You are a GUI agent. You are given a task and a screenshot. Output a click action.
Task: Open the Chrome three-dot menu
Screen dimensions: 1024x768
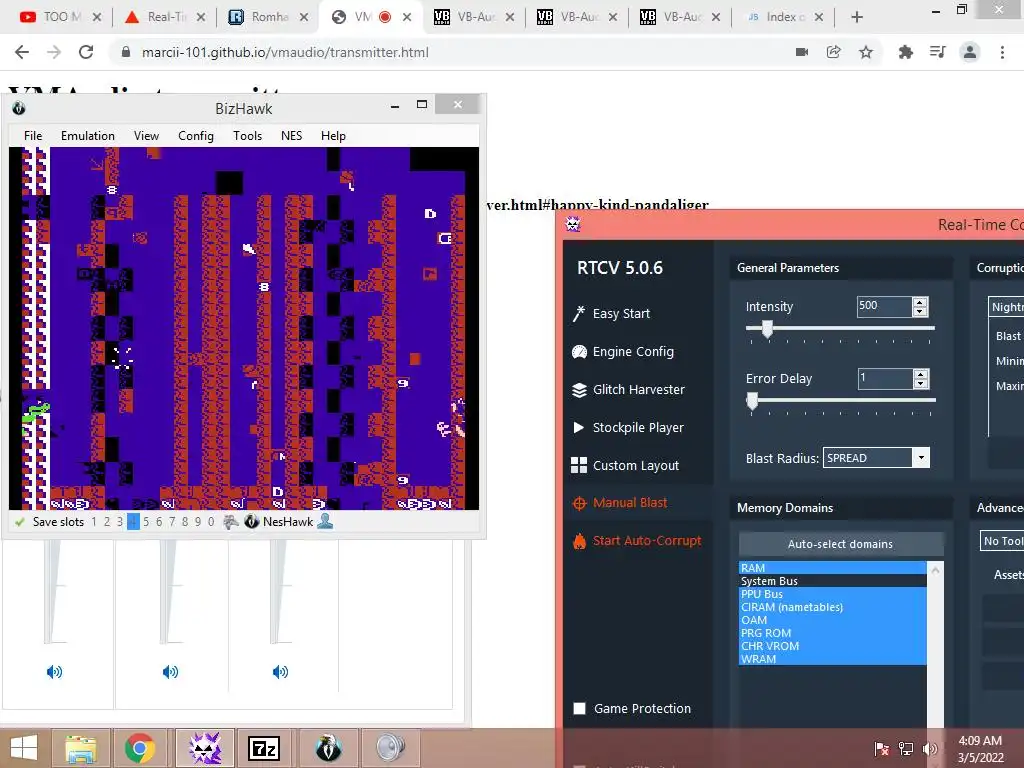click(1002, 52)
